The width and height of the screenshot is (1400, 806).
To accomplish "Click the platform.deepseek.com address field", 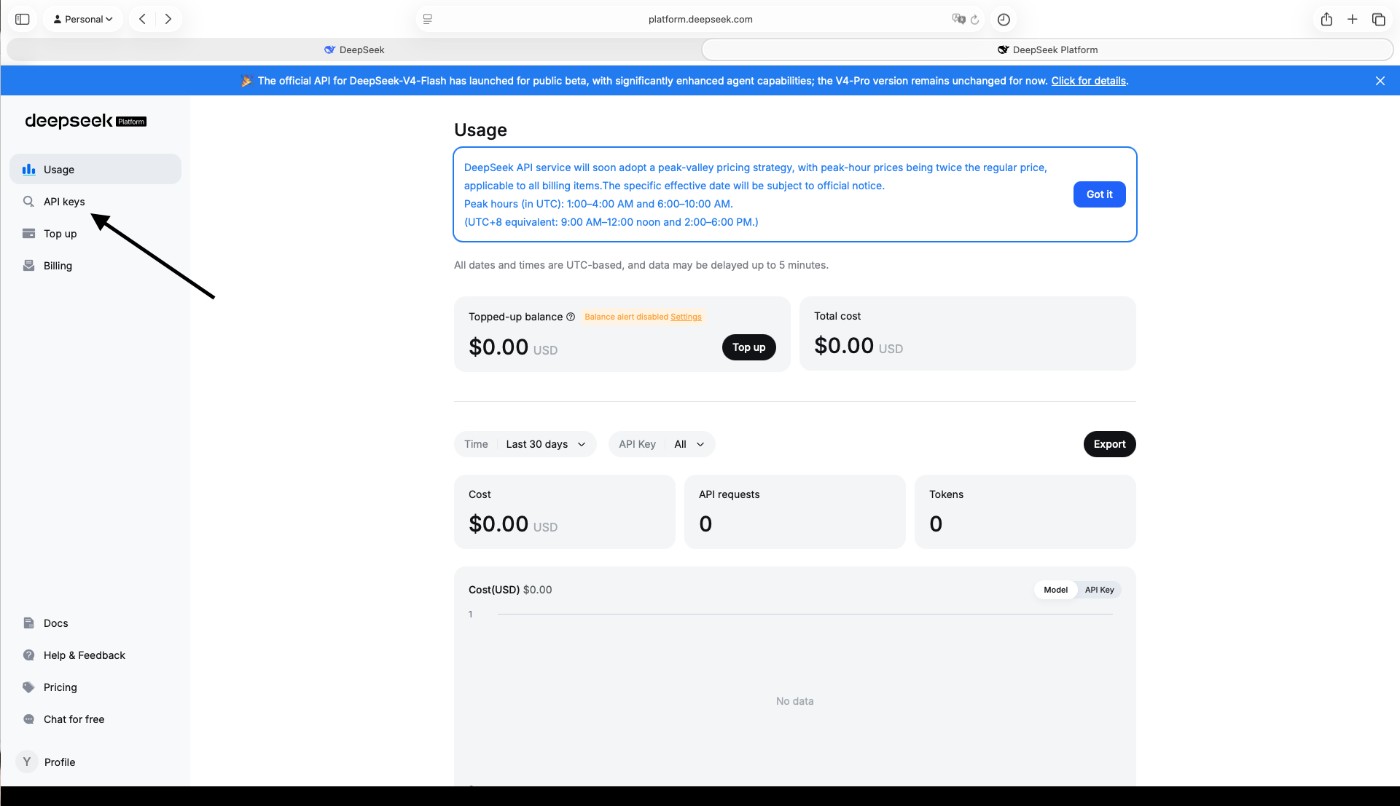I will click(700, 19).
